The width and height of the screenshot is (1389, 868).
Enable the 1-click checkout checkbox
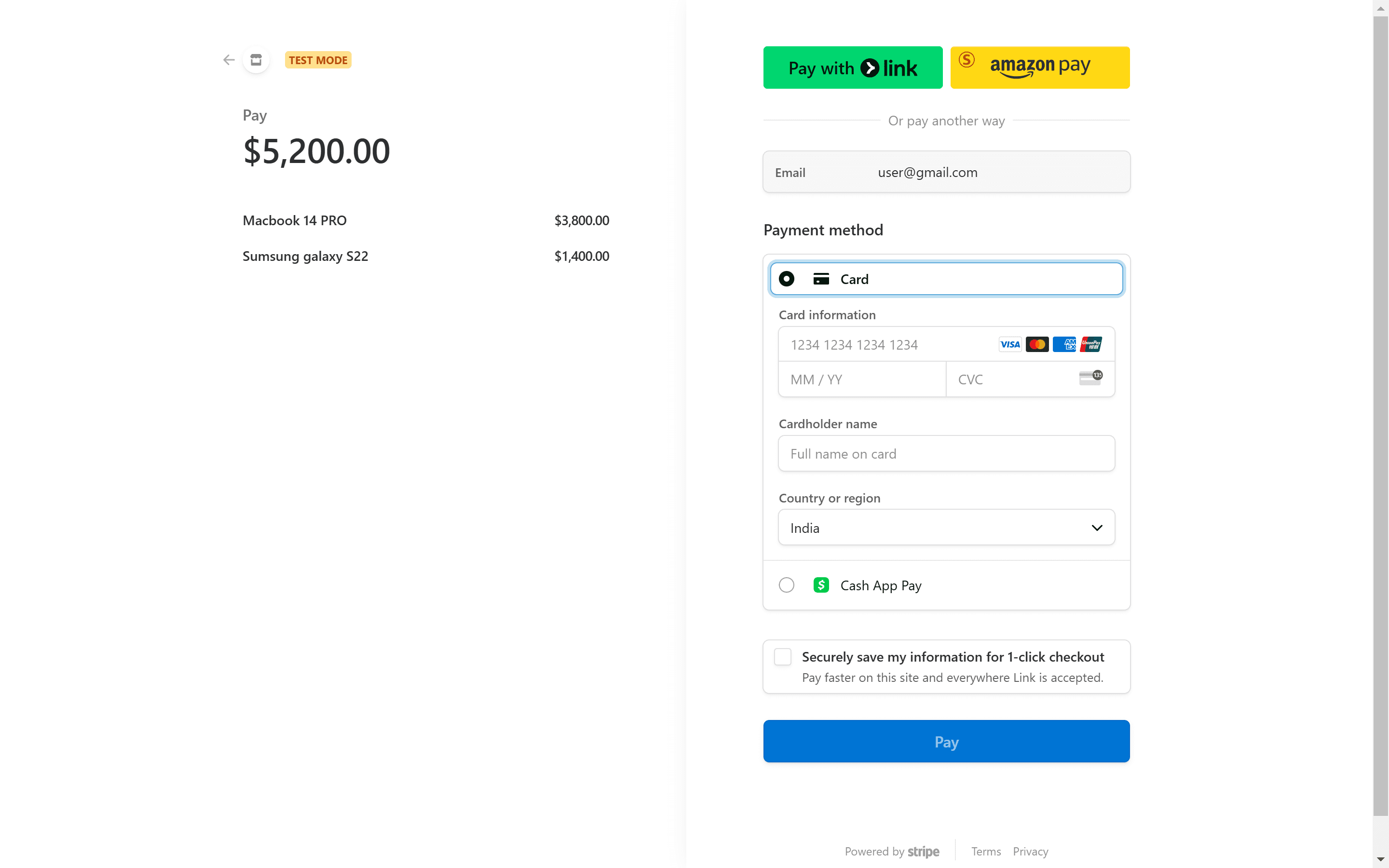[x=782, y=657]
